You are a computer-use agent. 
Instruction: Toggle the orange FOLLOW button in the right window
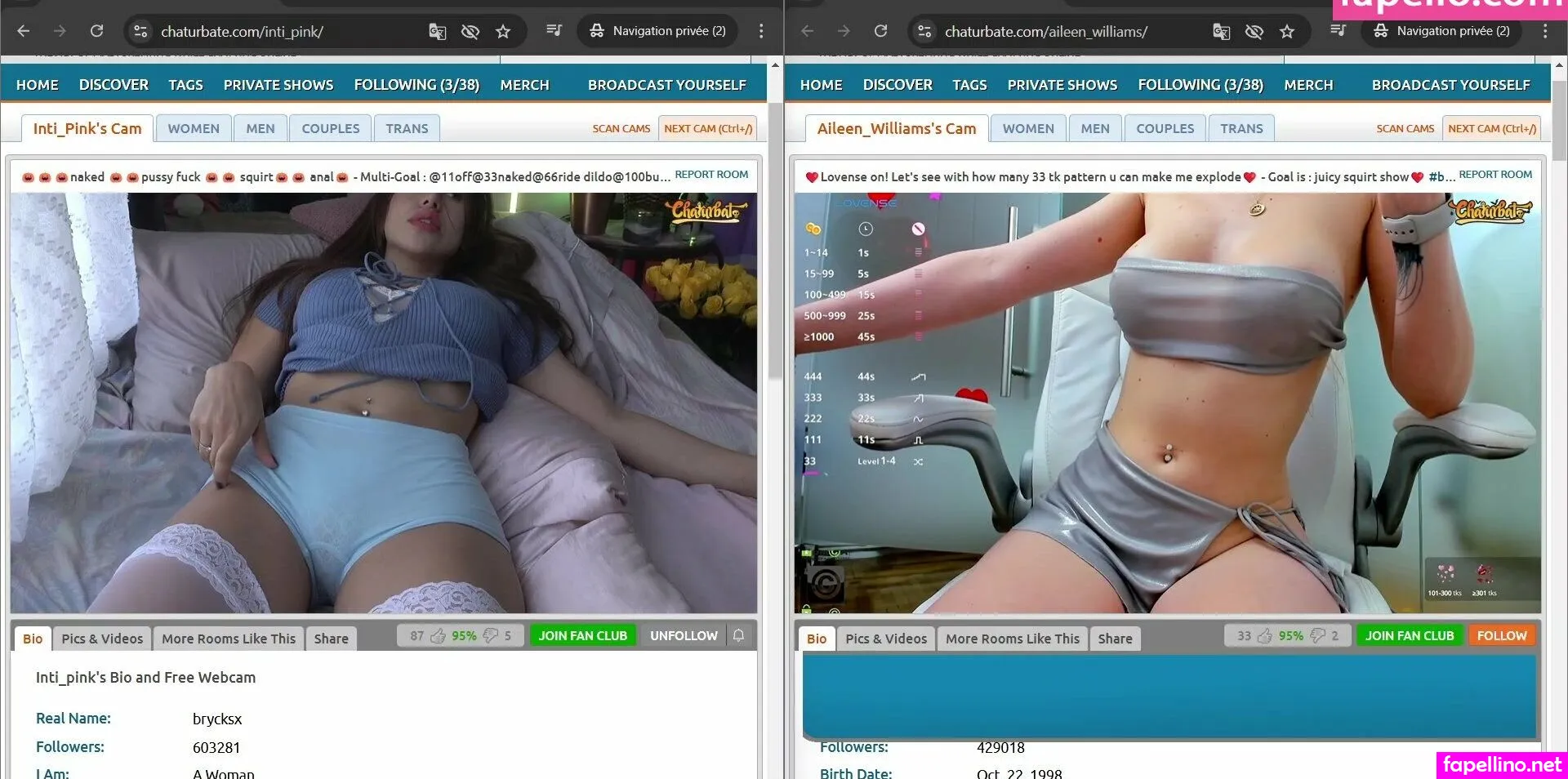(x=1501, y=635)
